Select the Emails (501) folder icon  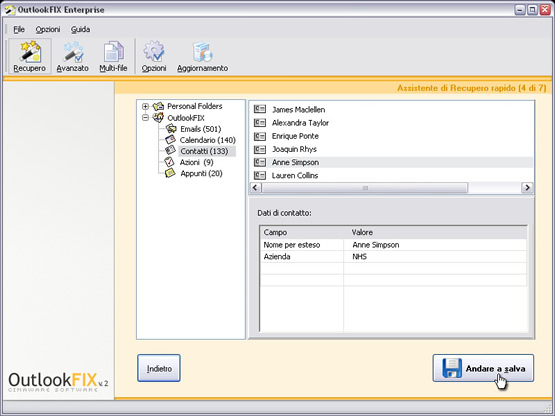[171, 129]
